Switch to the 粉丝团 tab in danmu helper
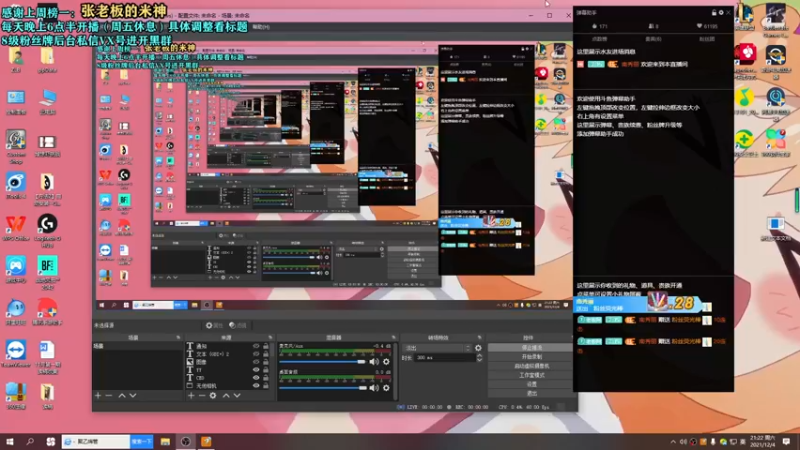Viewport: 800px width, 450px height. (x=707, y=39)
